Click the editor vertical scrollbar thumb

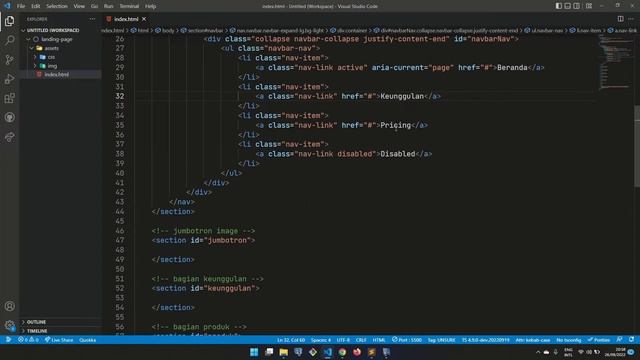[x=637, y=147]
